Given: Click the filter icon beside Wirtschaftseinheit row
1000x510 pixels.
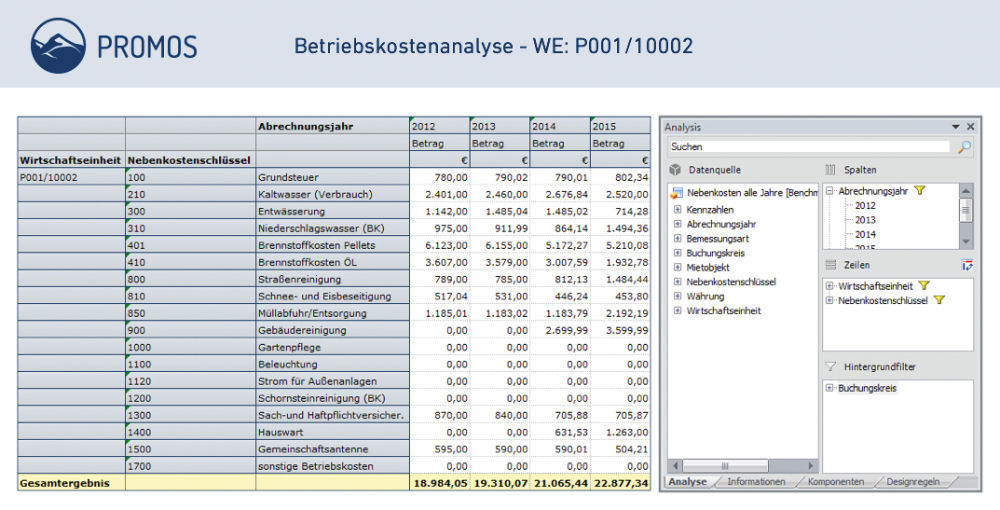Looking at the screenshot, I should (922, 286).
